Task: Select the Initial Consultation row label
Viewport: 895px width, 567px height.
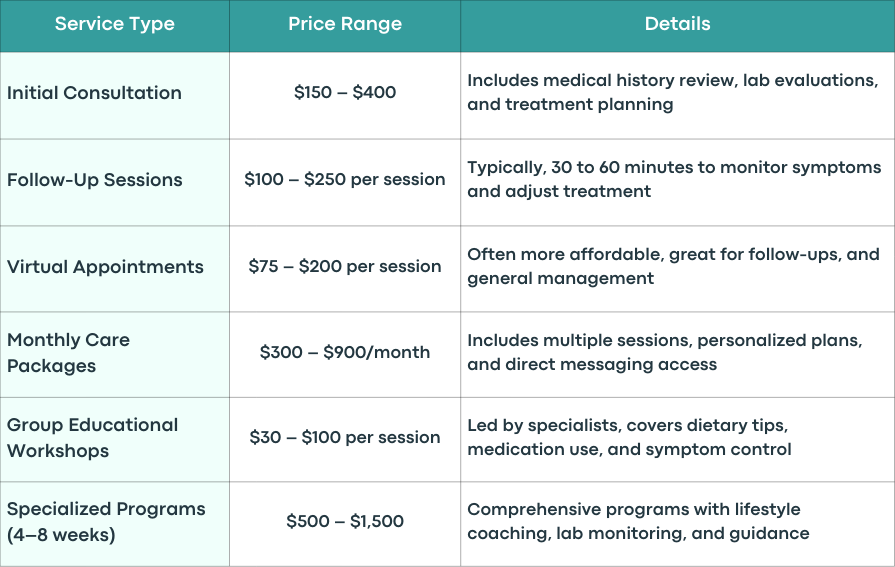Action: 94,93
